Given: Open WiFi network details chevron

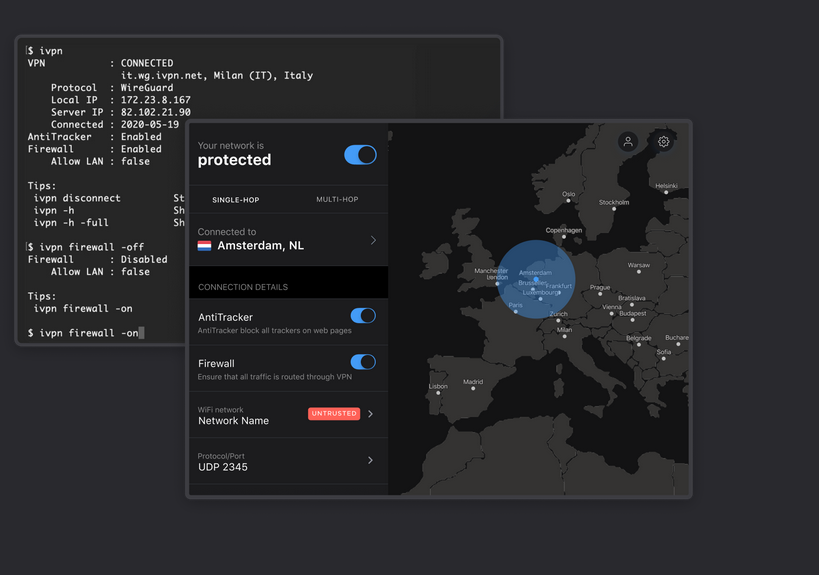Looking at the screenshot, I should [370, 414].
